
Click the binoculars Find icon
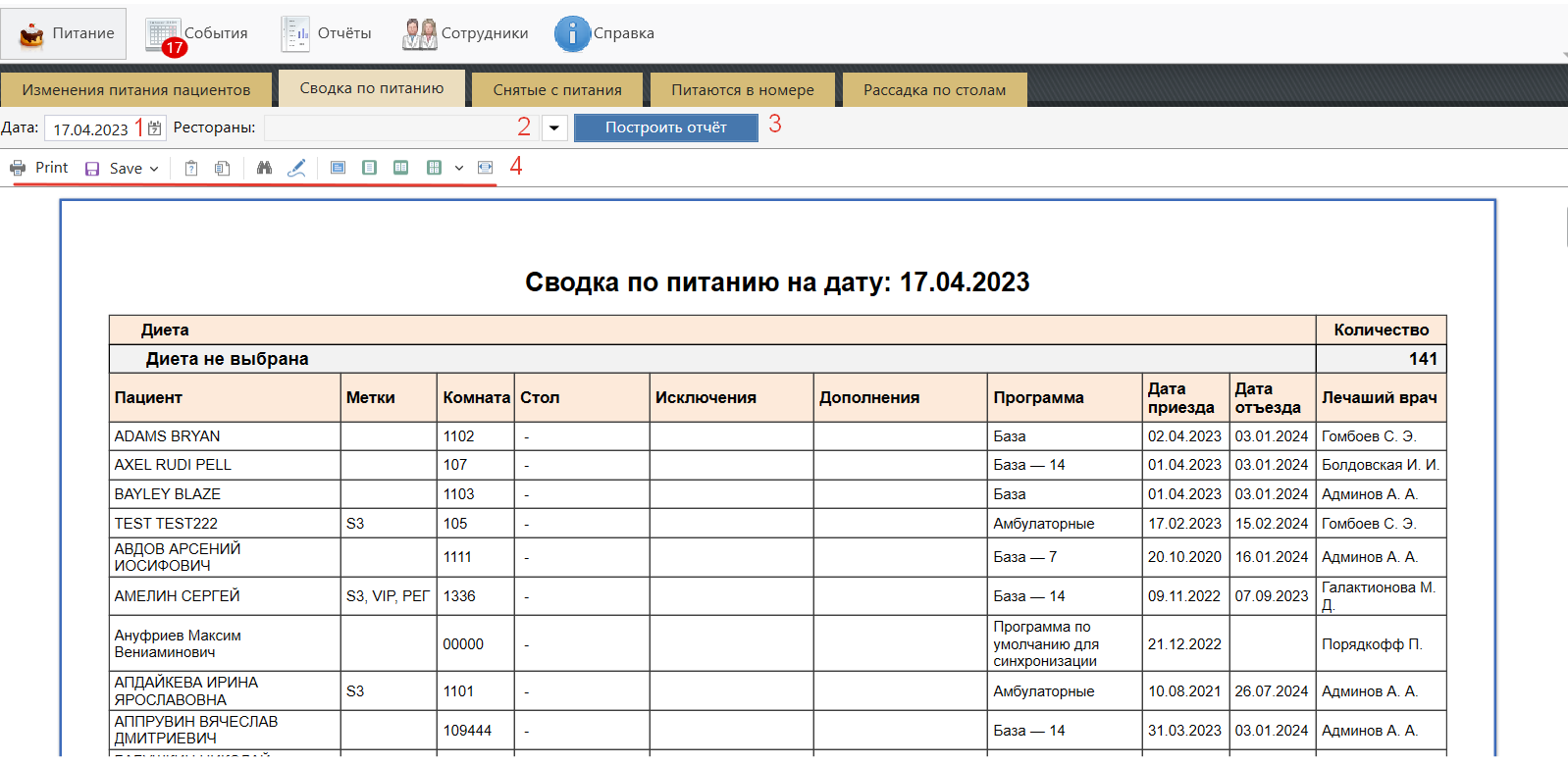coord(264,168)
